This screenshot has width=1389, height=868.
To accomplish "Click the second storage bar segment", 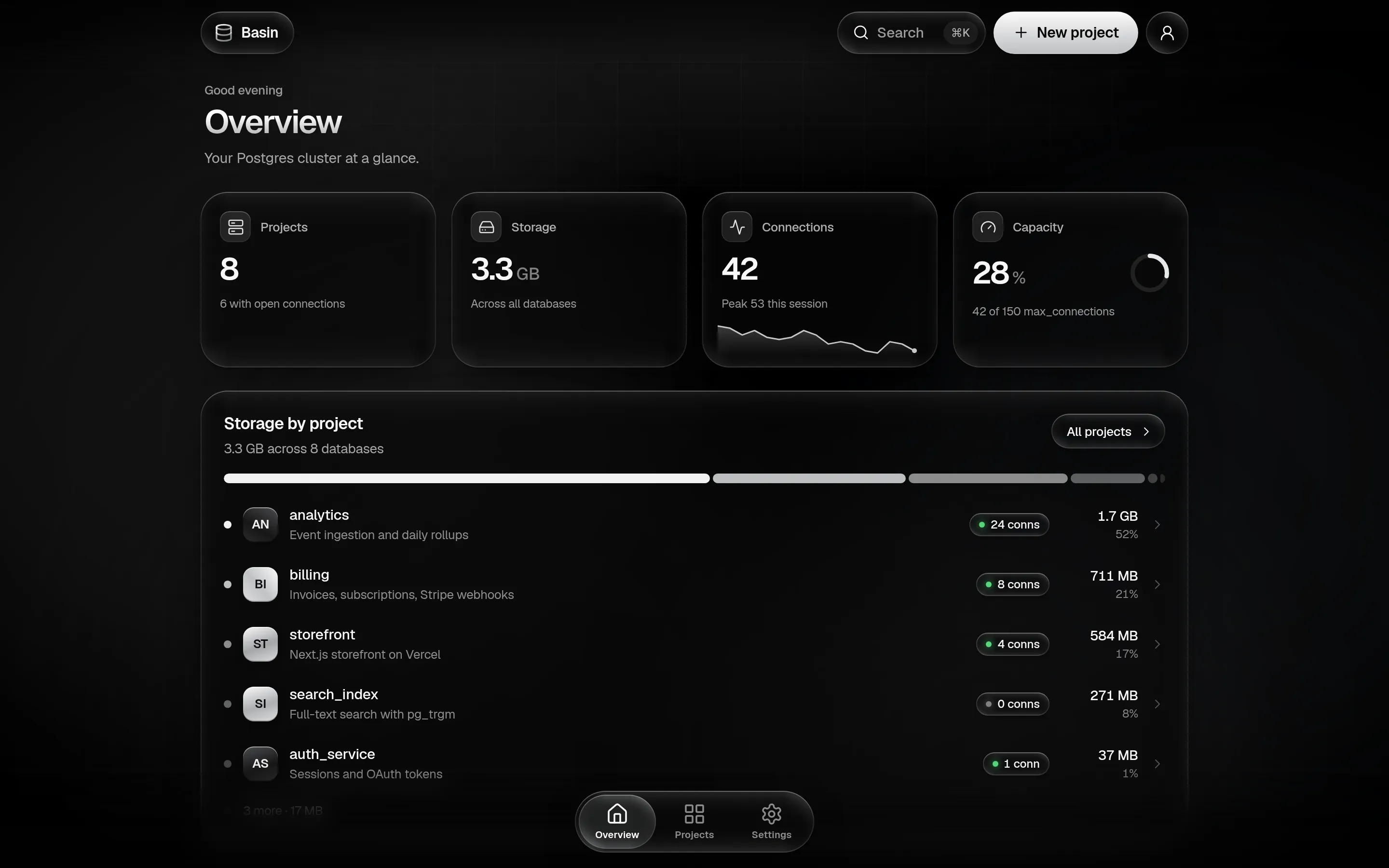I will click(809, 478).
